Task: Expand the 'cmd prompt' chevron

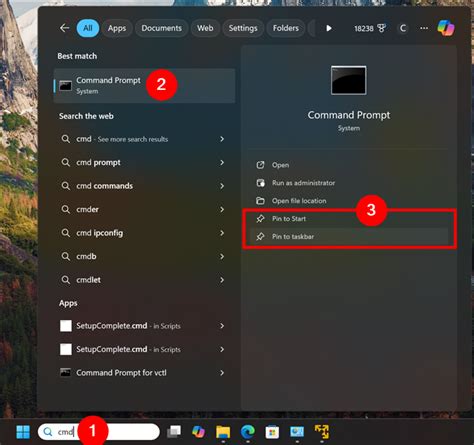Action: [222, 163]
